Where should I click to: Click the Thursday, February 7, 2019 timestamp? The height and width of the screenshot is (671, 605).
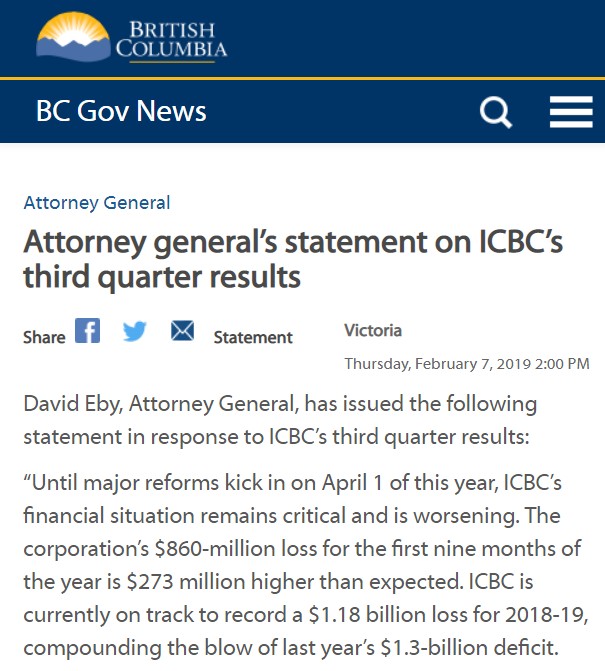click(x=467, y=364)
